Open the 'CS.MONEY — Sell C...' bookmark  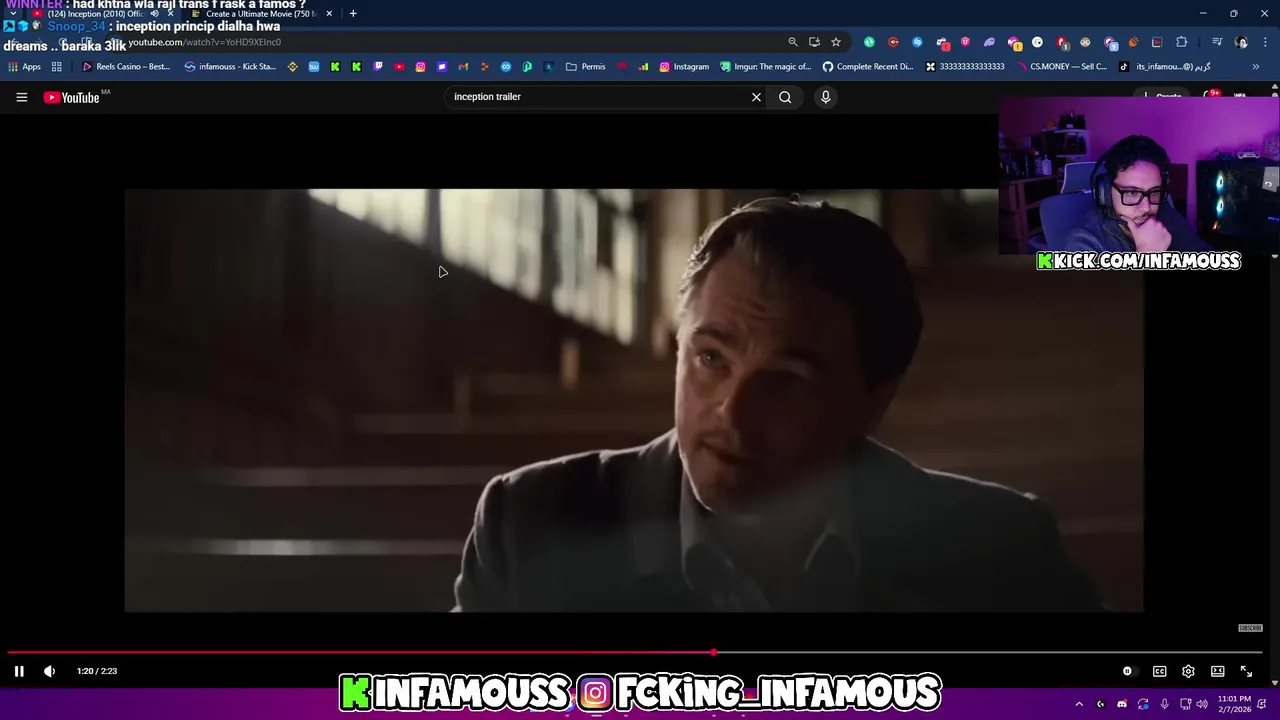[x=1063, y=67]
